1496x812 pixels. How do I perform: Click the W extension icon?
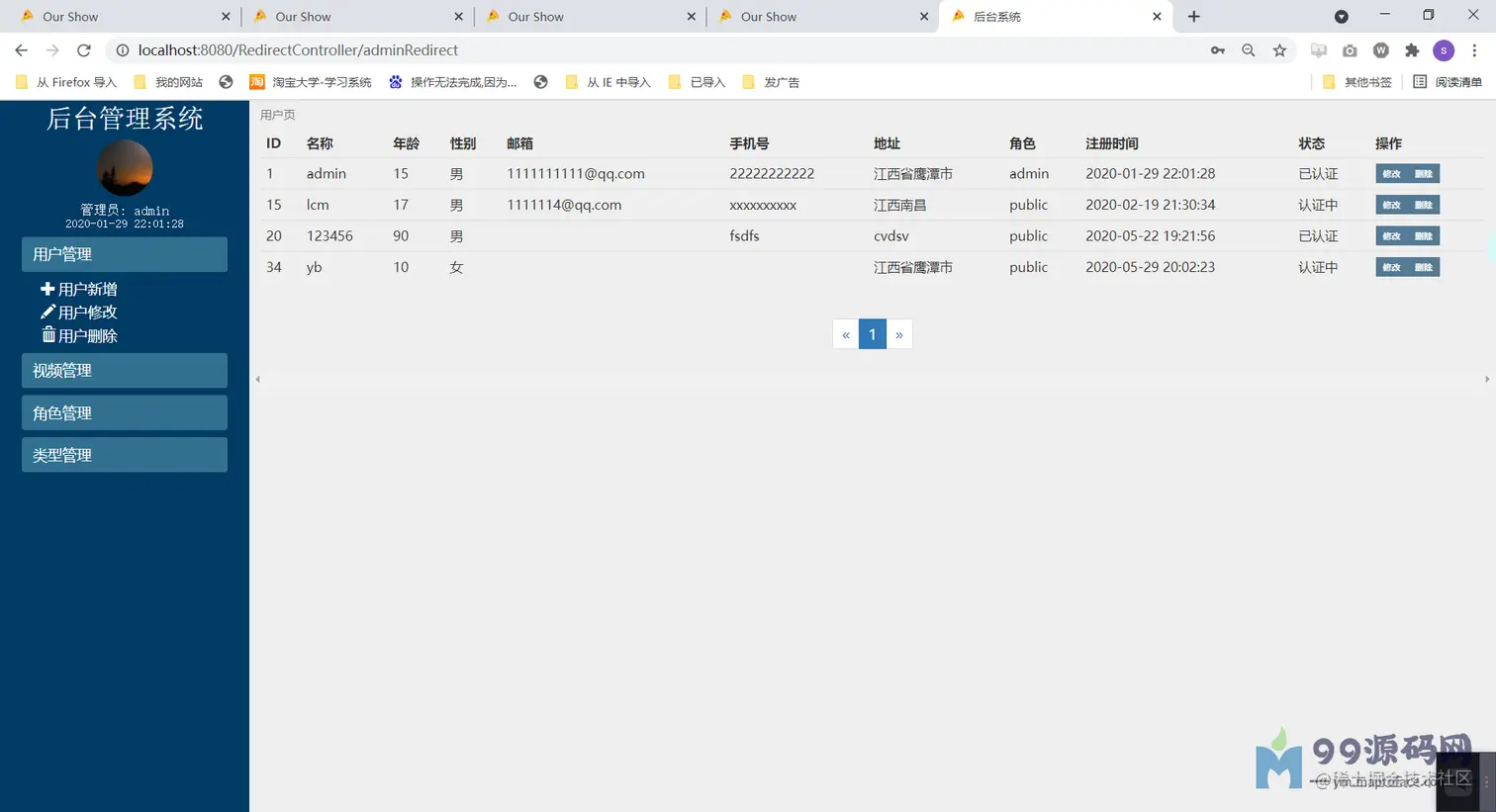click(x=1381, y=50)
